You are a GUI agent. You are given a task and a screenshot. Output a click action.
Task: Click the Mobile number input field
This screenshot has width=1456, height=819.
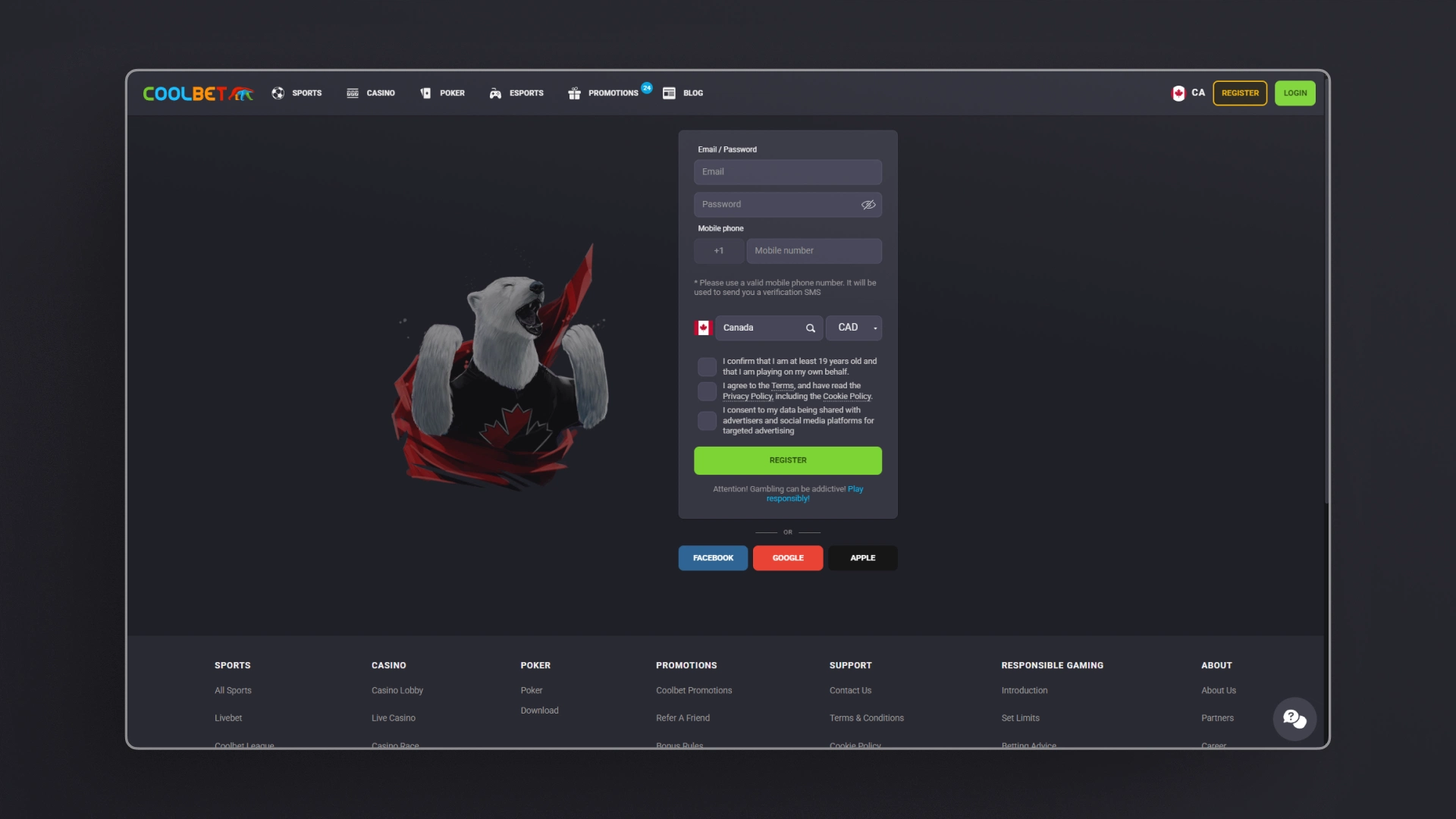tap(814, 251)
